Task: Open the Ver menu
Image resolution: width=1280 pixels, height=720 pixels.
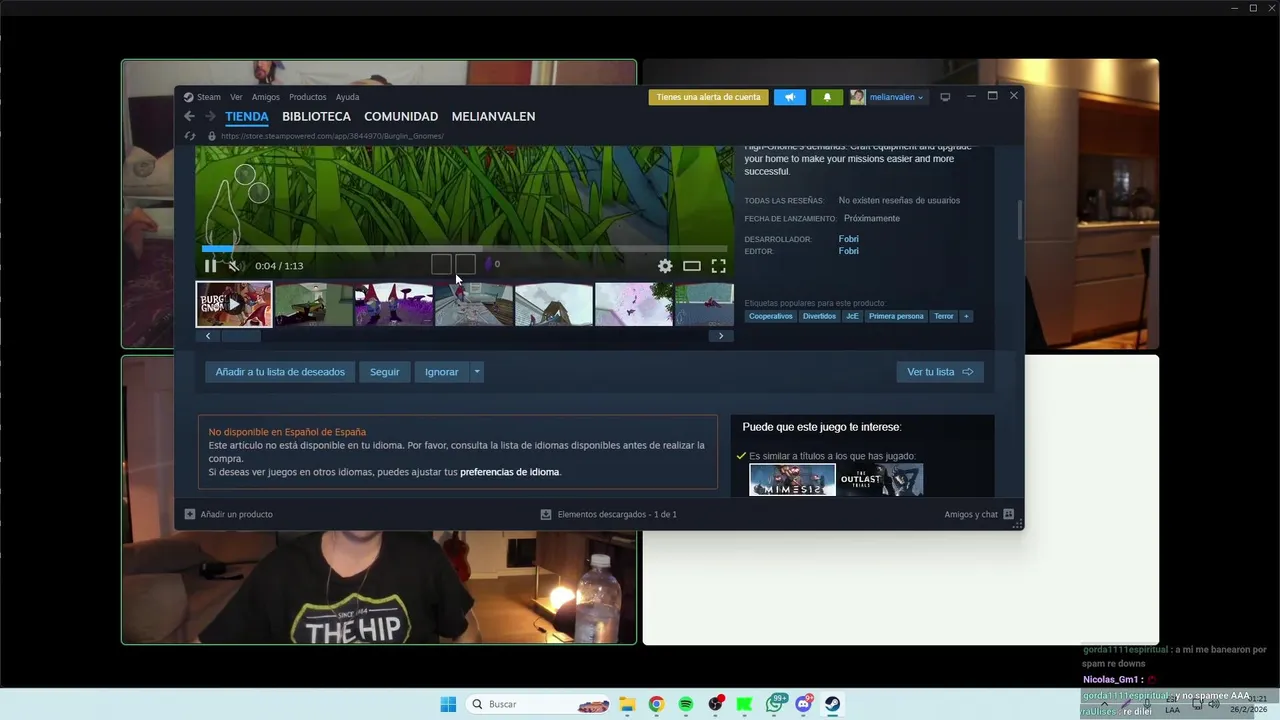Action: pos(236,97)
